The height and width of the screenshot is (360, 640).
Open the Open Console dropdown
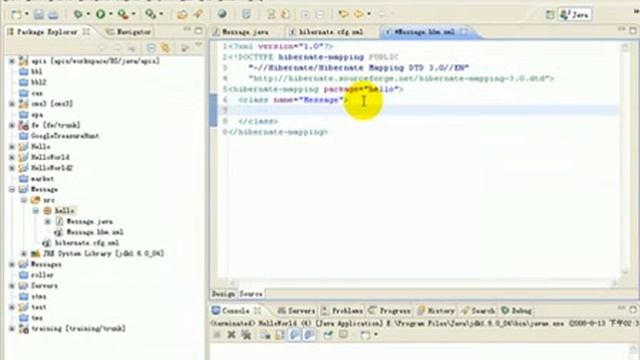point(376,335)
